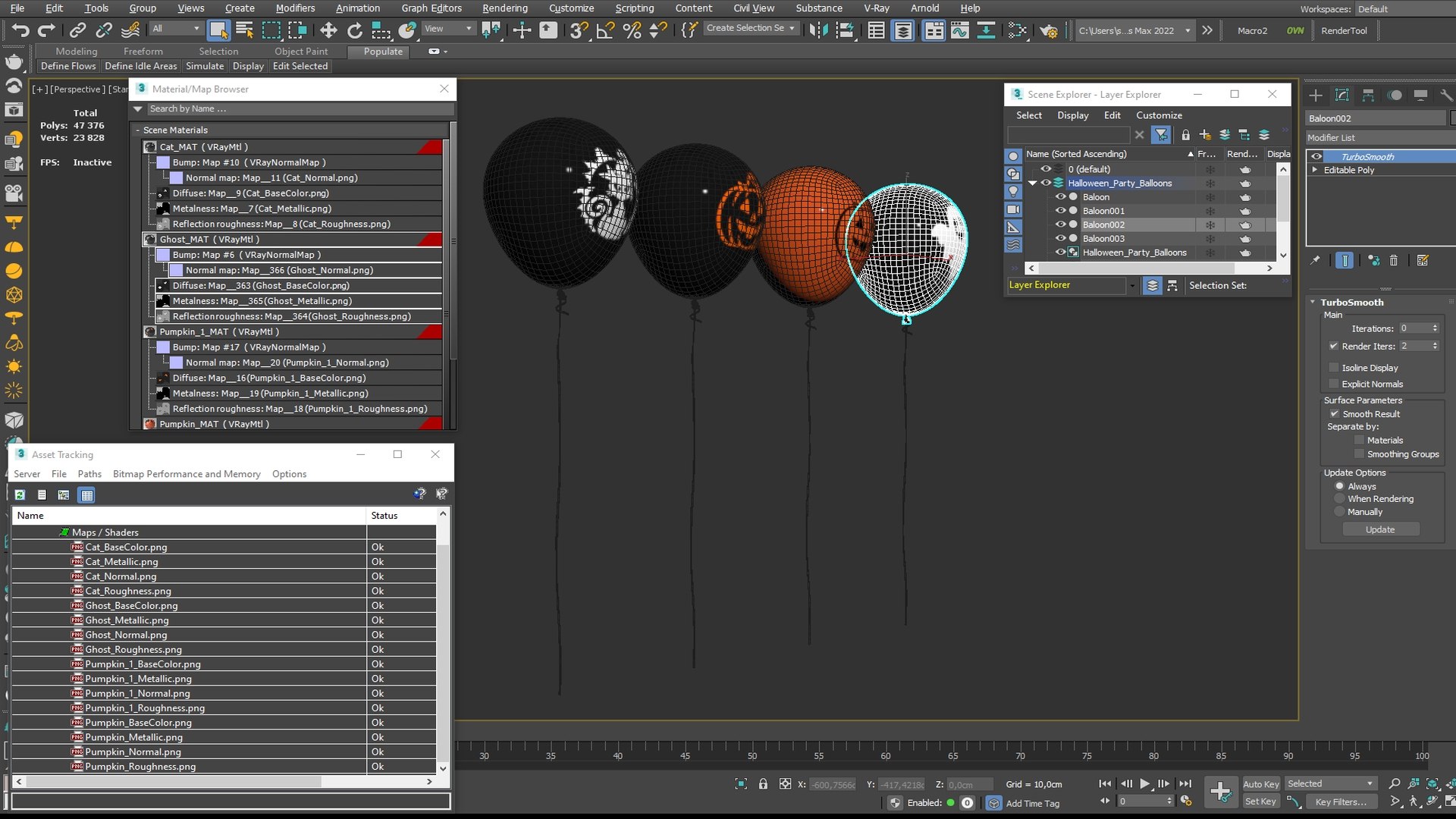The width and height of the screenshot is (1456, 819).
Task: Select the Manually update radio option
Action: 1339,512
